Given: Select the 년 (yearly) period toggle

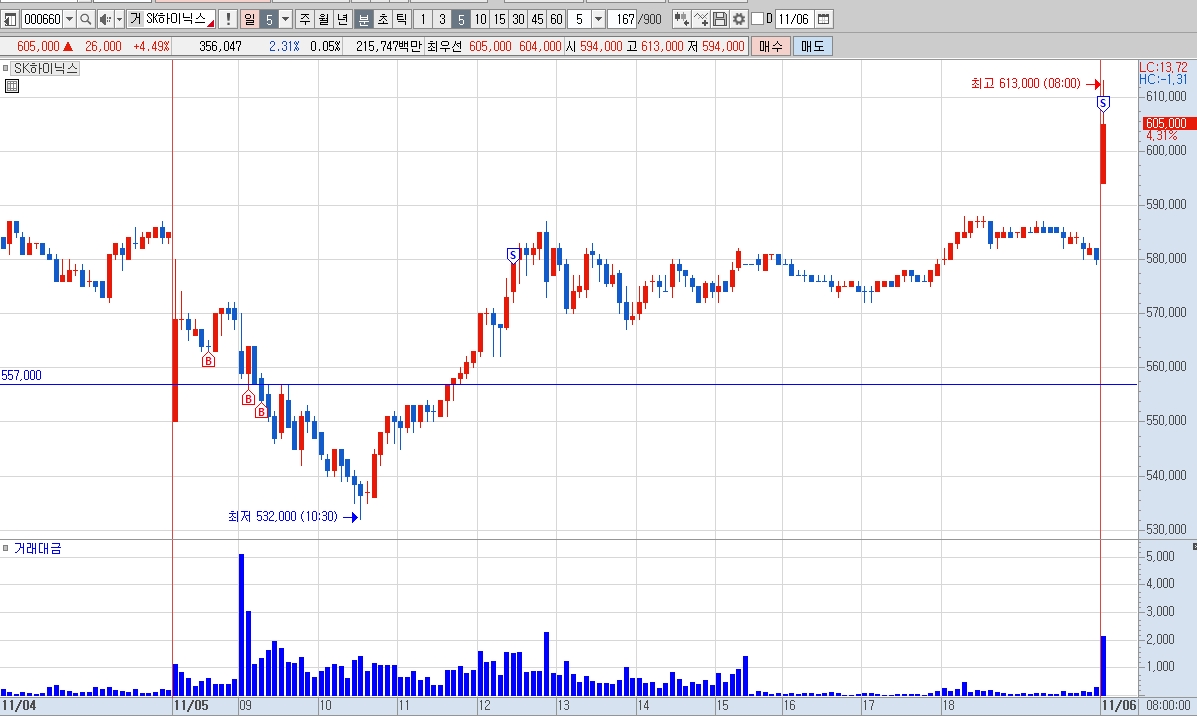Looking at the screenshot, I should pos(342,19).
